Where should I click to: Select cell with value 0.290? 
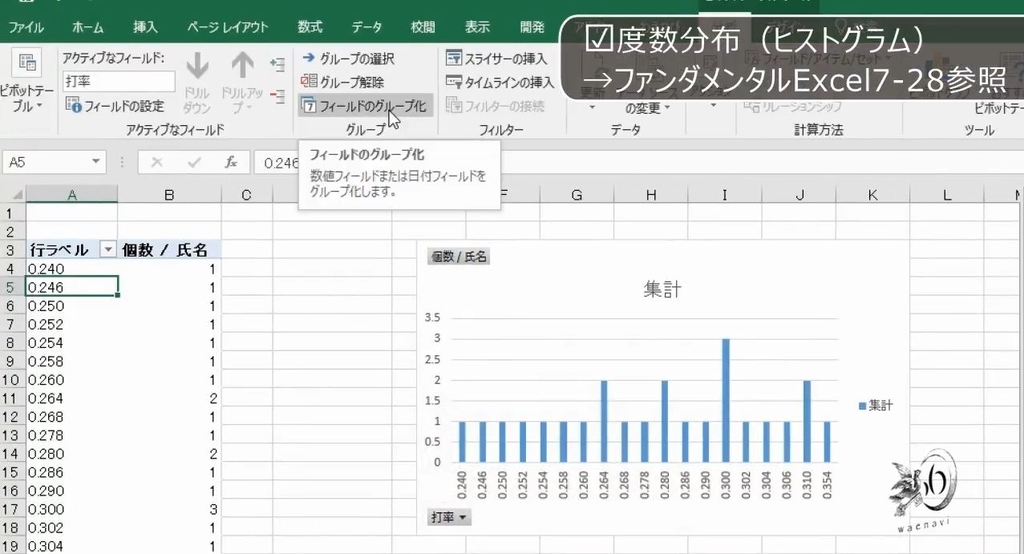[72, 491]
